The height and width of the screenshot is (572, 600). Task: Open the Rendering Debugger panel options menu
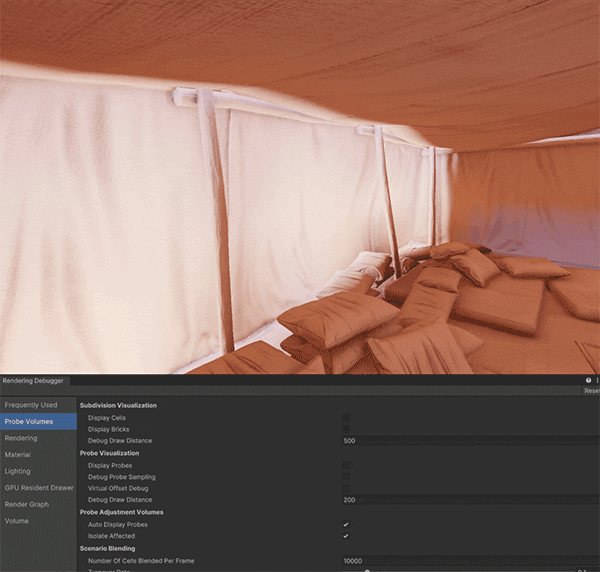597,381
